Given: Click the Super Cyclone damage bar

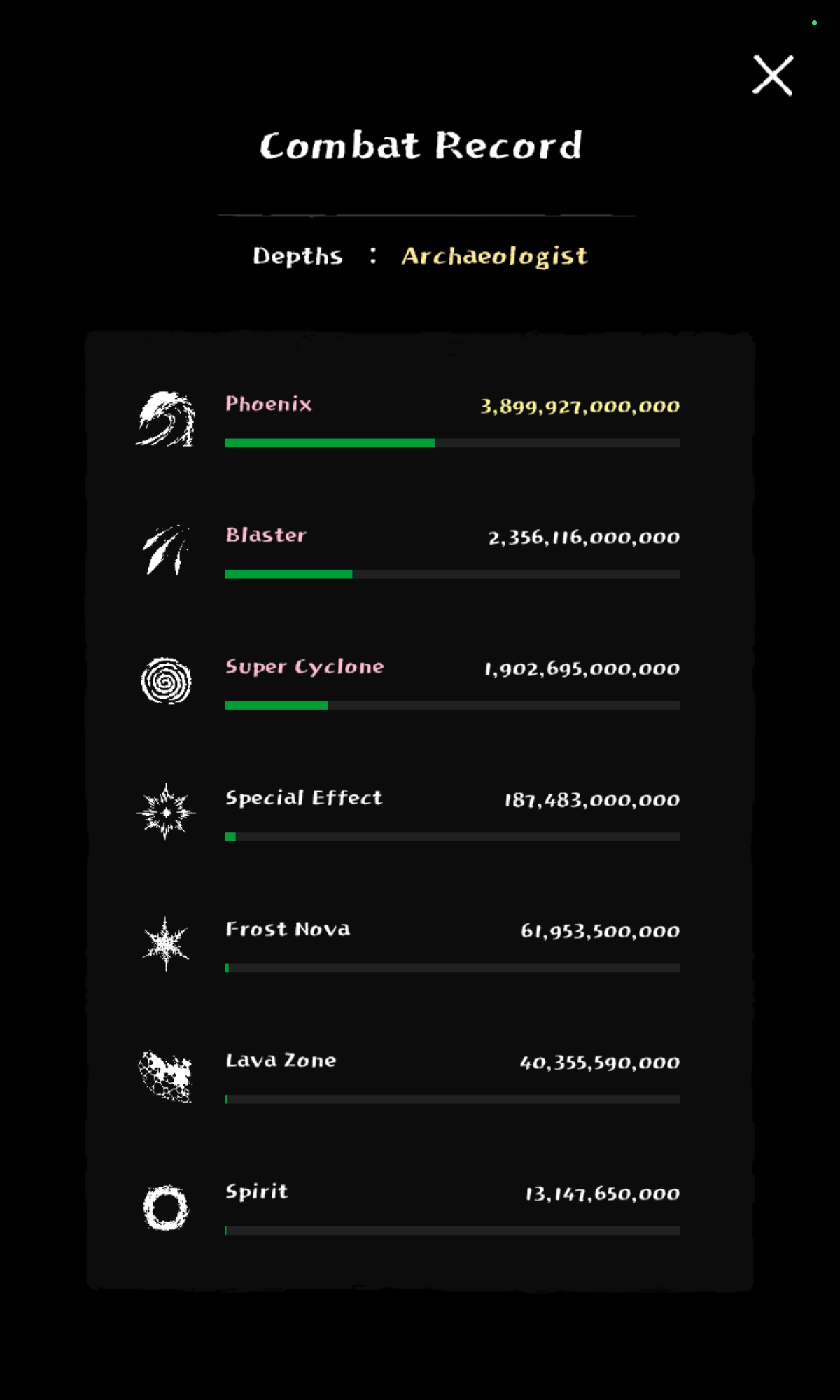Looking at the screenshot, I should point(452,706).
